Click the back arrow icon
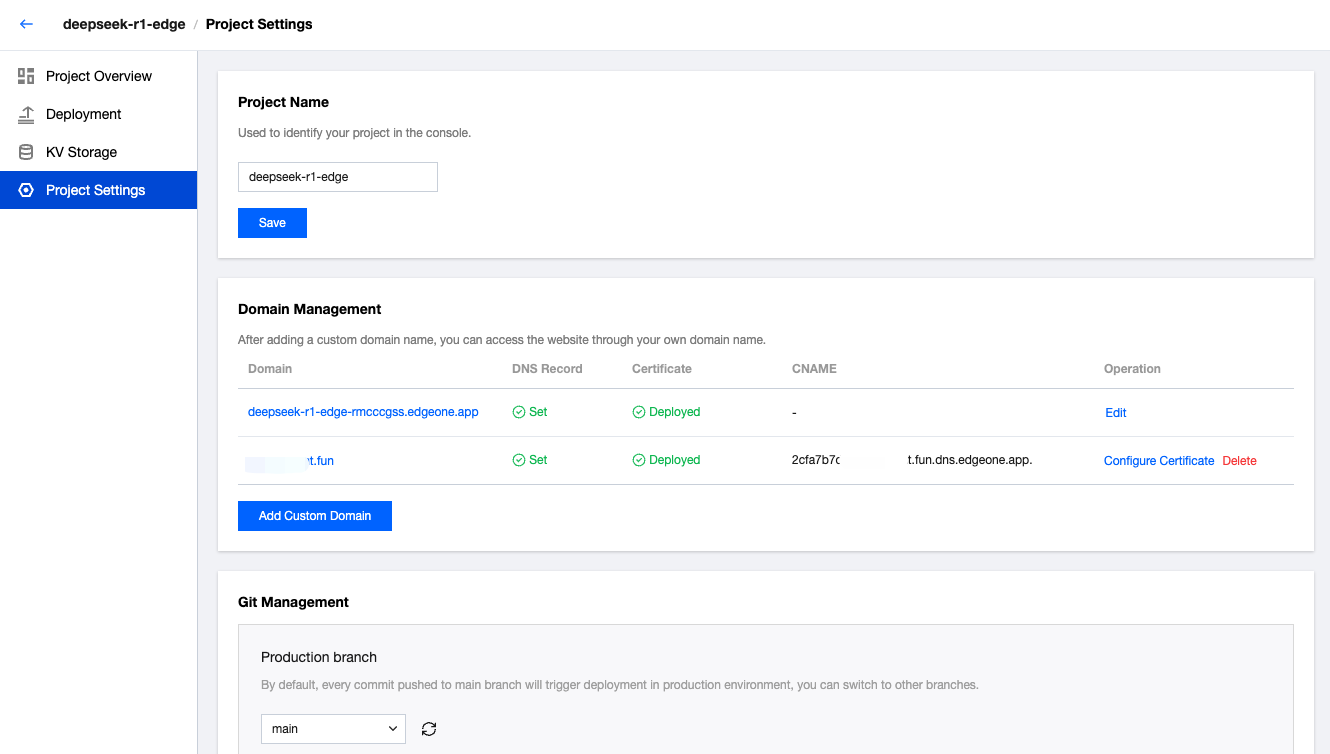 tap(26, 24)
